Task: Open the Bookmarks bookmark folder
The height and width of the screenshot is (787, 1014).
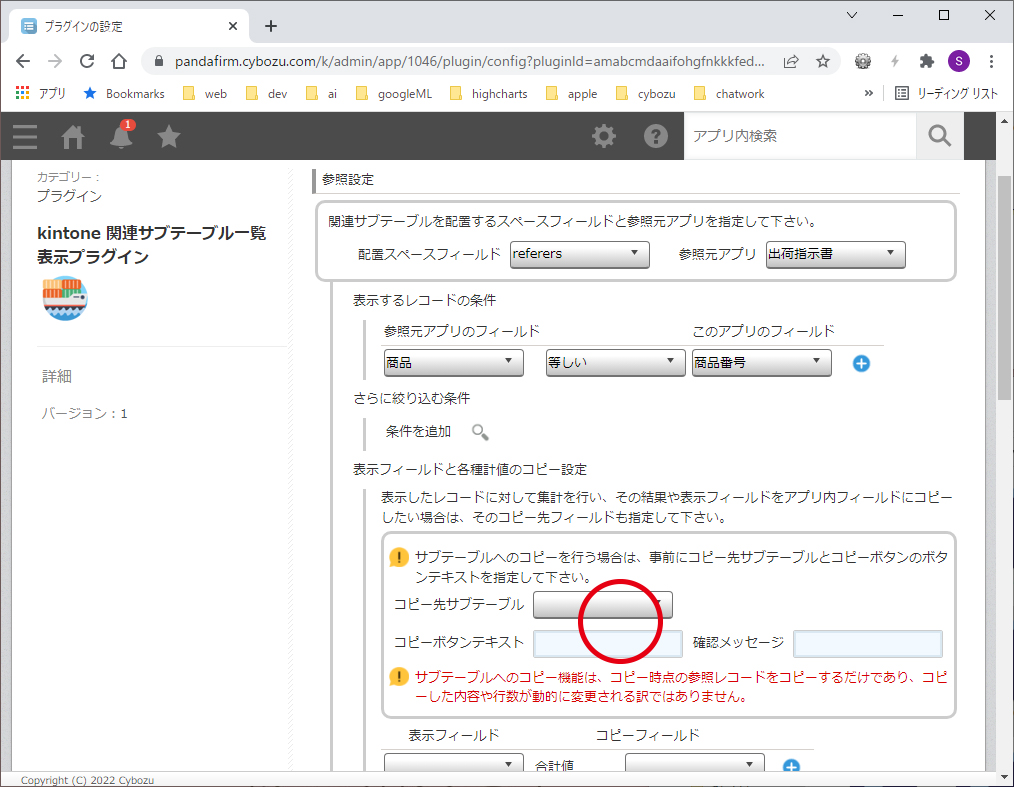Action: (124, 94)
